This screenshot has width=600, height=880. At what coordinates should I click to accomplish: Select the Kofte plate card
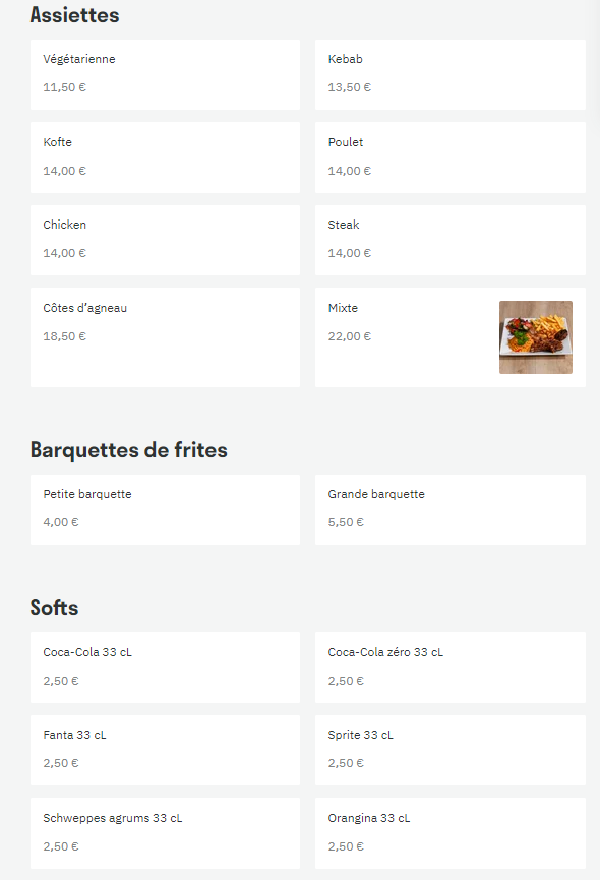tap(165, 157)
